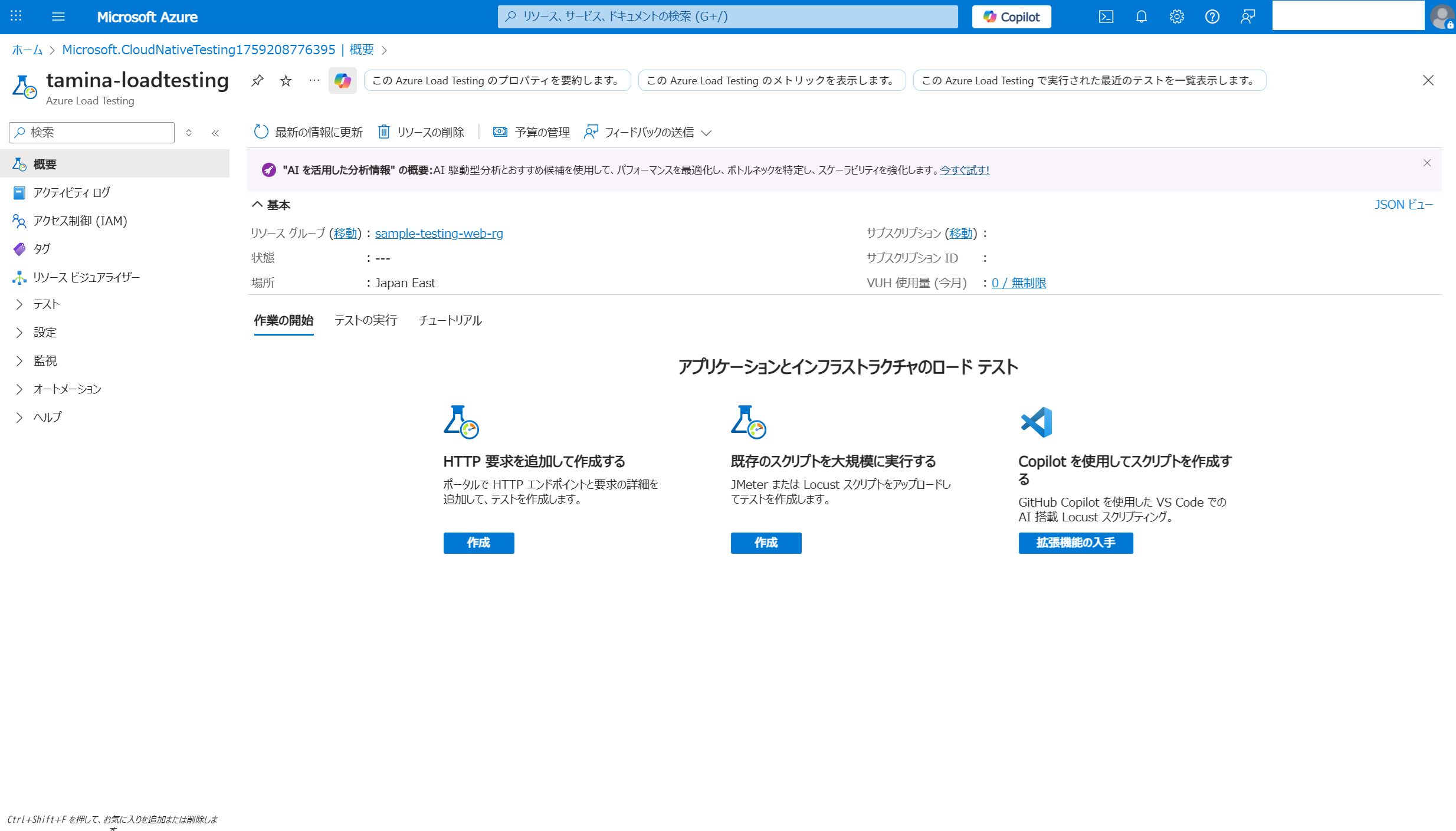The width and height of the screenshot is (1456, 831).
Task: Open the notifications bell
Action: [1142, 17]
